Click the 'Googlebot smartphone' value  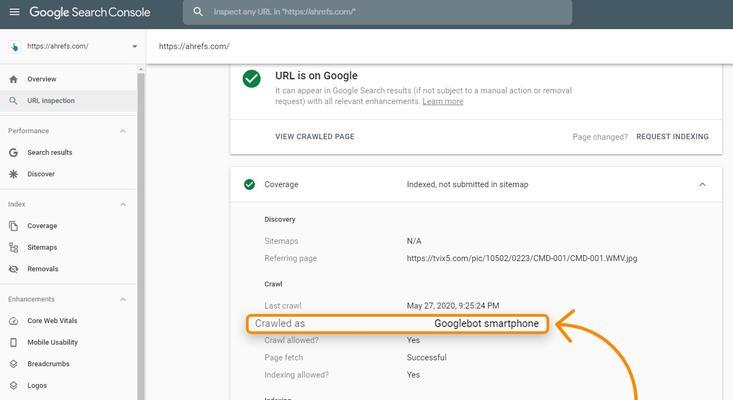(486, 323)
